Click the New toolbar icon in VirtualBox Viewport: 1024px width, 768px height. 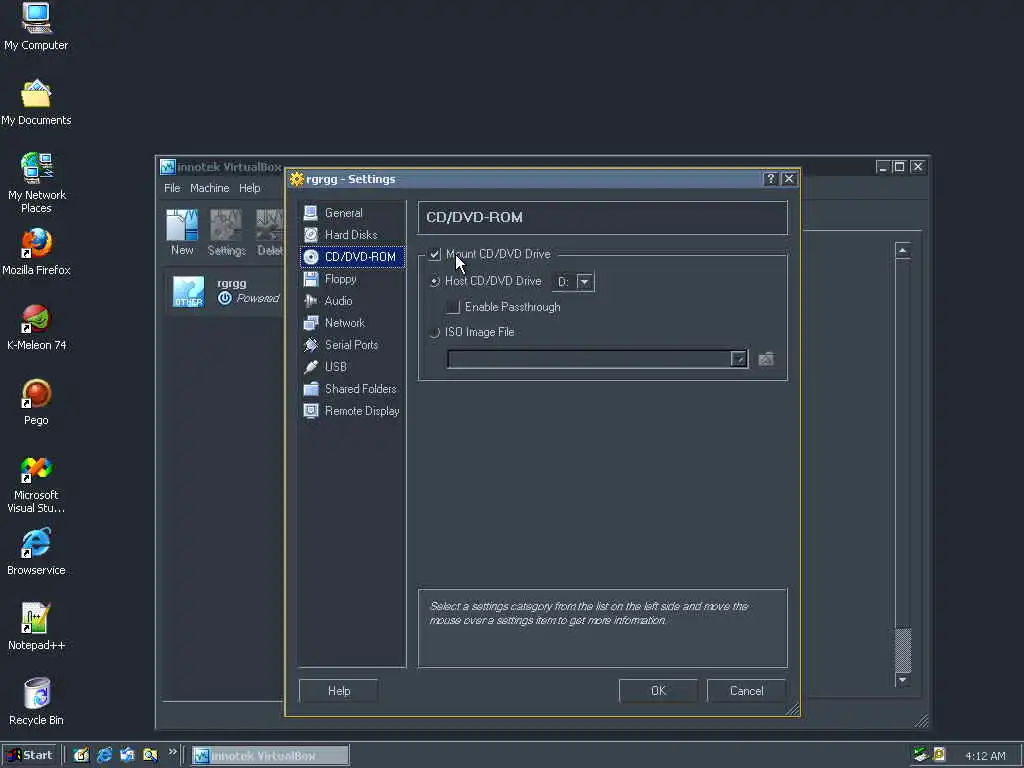[182, 232]
